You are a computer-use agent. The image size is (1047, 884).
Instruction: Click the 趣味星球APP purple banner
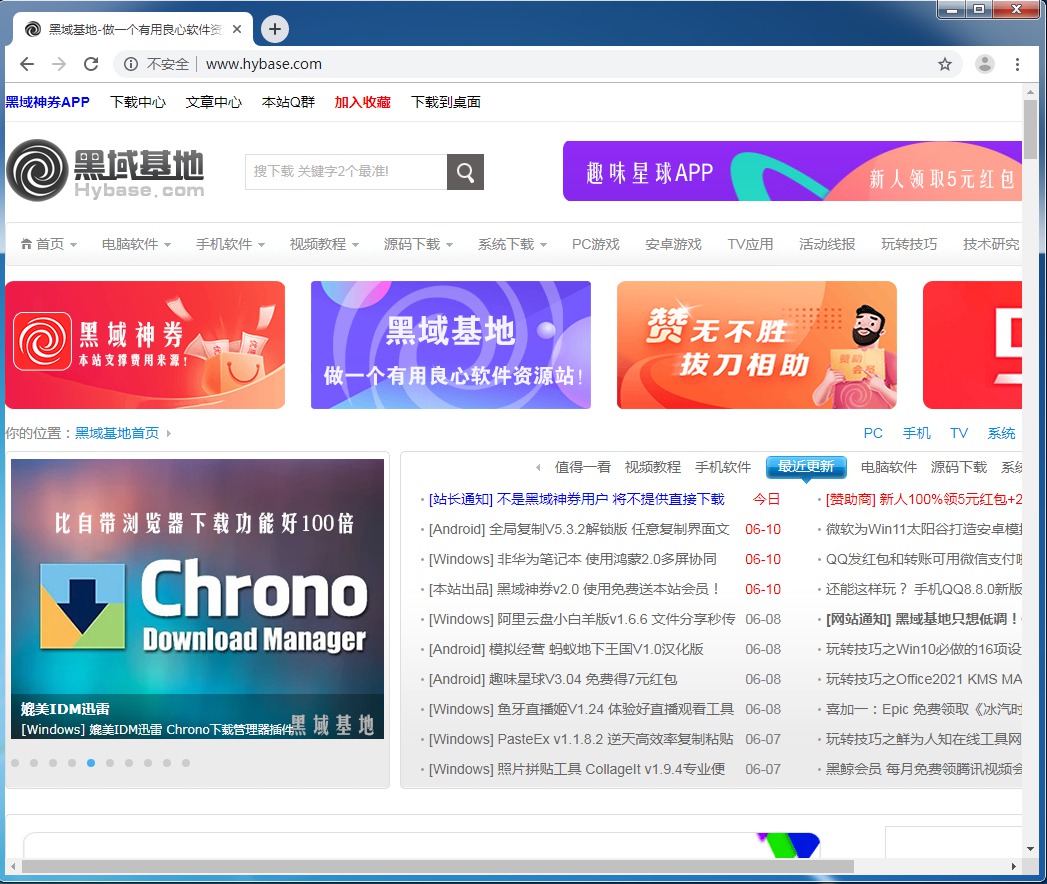pos(792,171)
